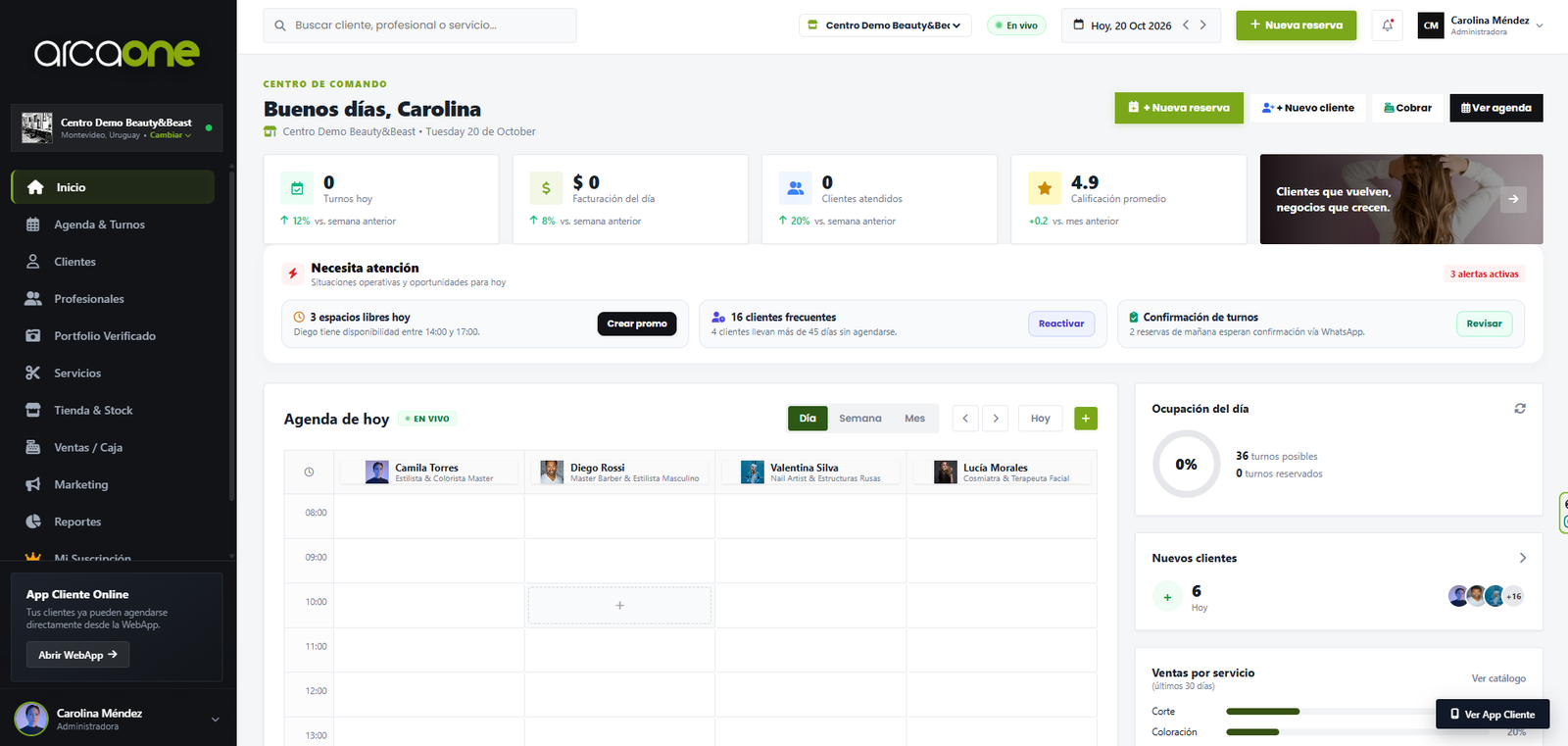Click the notifications bell icon
Viewport: 1568px width, 746px height.
click(x=1388, y=25)
